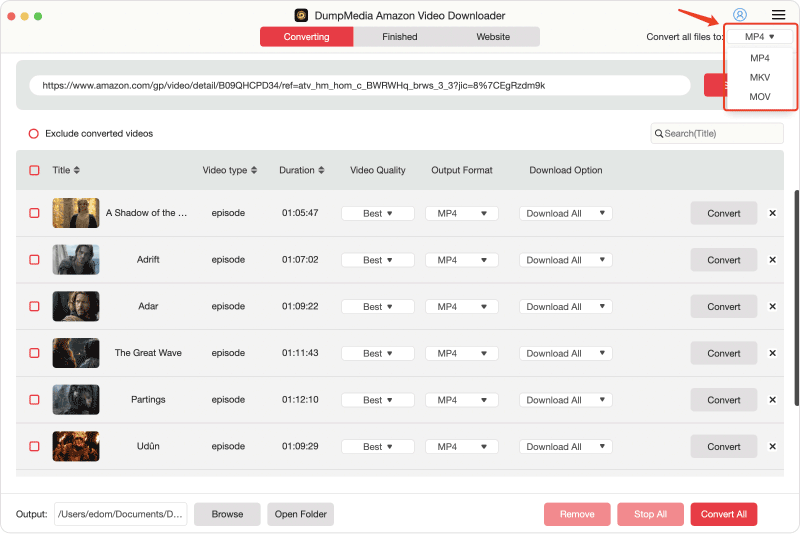Switch to the Finished tab
Screen dimensions: 800x534
pyautogui.click(x=399, y=37)
